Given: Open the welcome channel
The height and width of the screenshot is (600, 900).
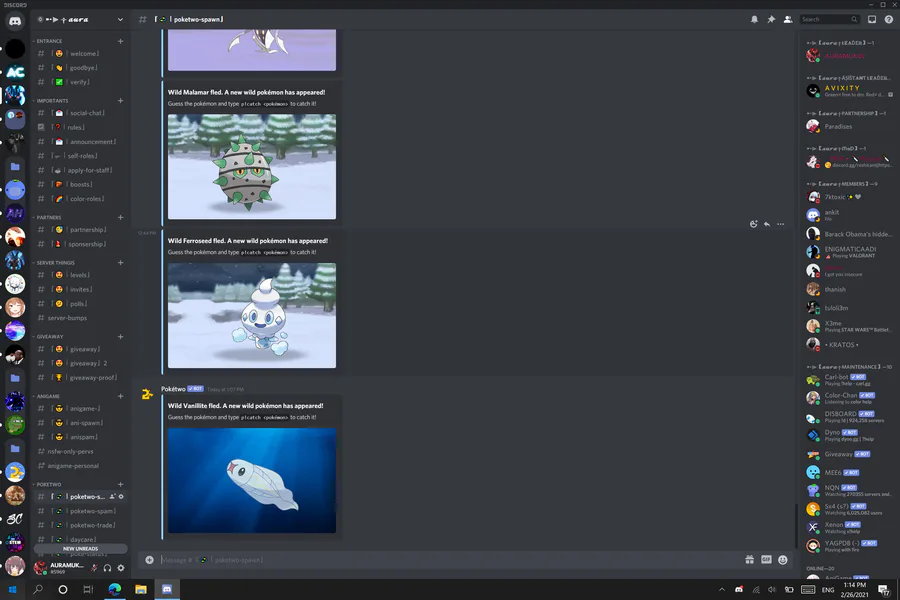Looking at the screenshot, I should pos(80,53).
